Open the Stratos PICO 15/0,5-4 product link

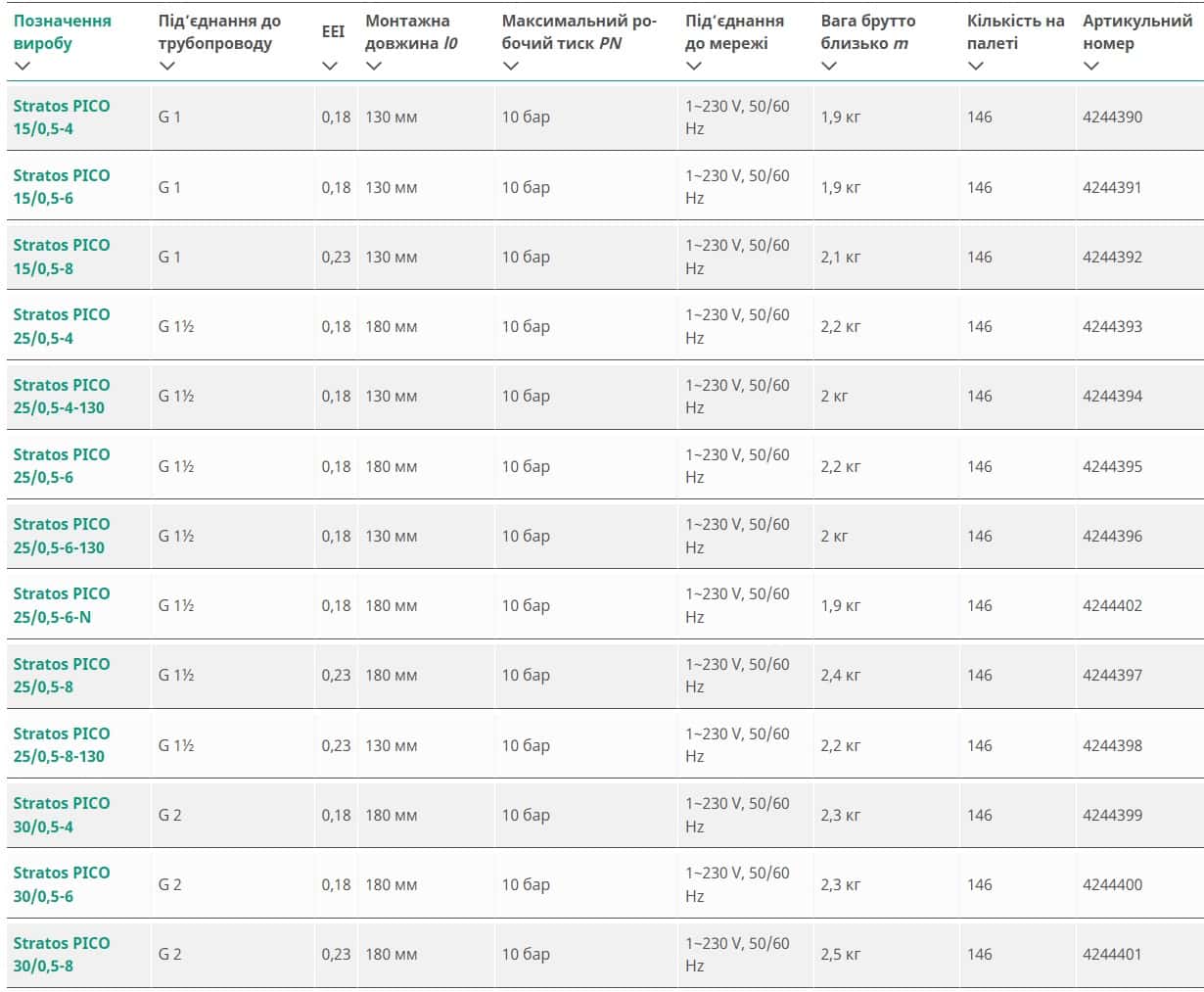pos(61,118)
